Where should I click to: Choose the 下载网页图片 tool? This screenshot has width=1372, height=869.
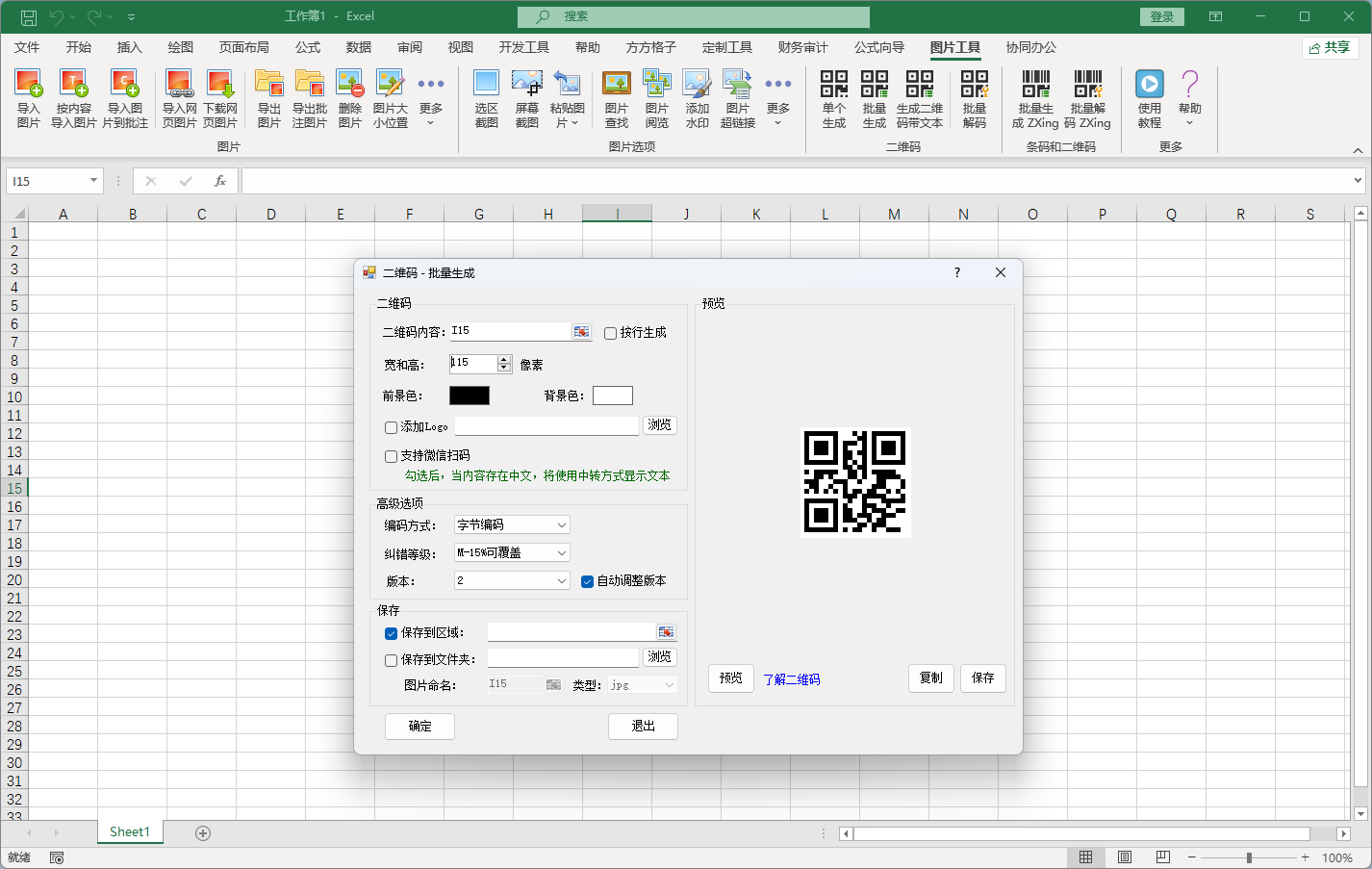tap(220, 98)
